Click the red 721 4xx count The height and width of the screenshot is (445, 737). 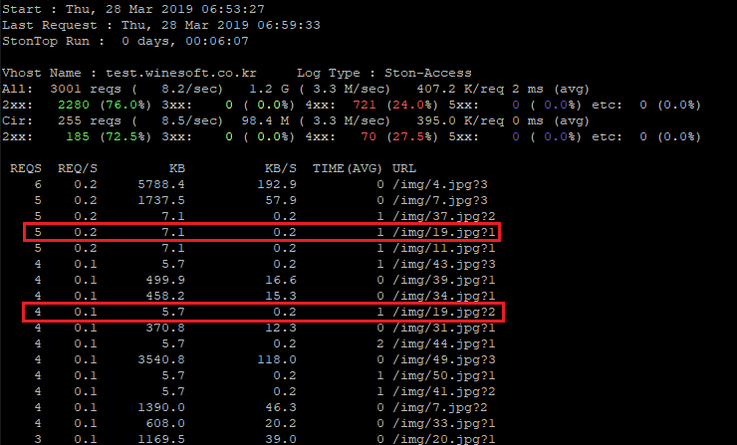click(365, 105)
